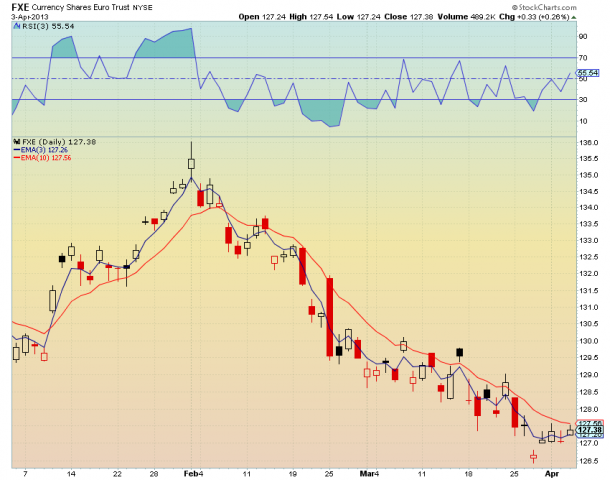Click the StockCharts.com watermark text
Screen dimensions: 610x480
[x=544, y=7]
